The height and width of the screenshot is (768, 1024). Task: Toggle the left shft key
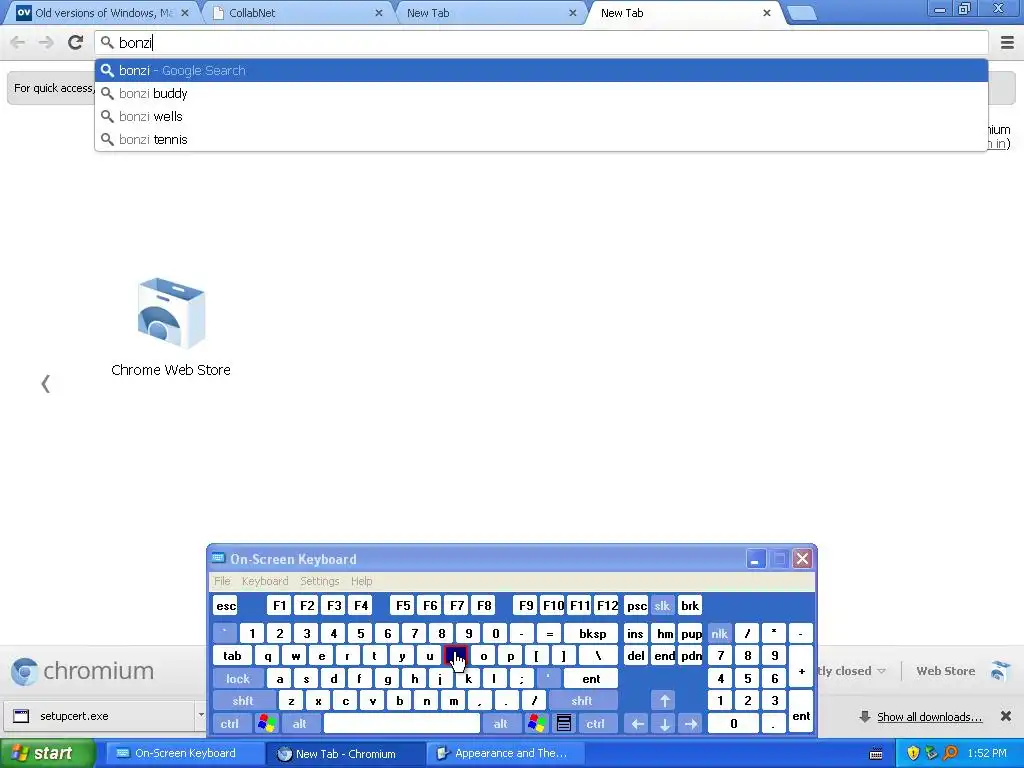pos(243,701)
